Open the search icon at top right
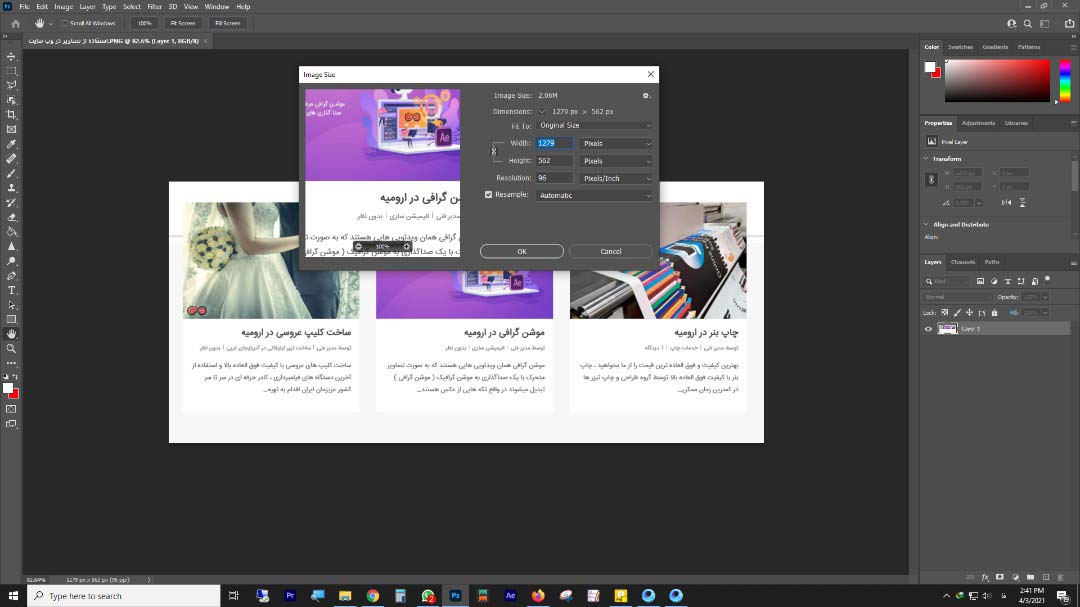Image resolution: width=1080 pixels, height=607 pixels. (x=1027, y=23)
